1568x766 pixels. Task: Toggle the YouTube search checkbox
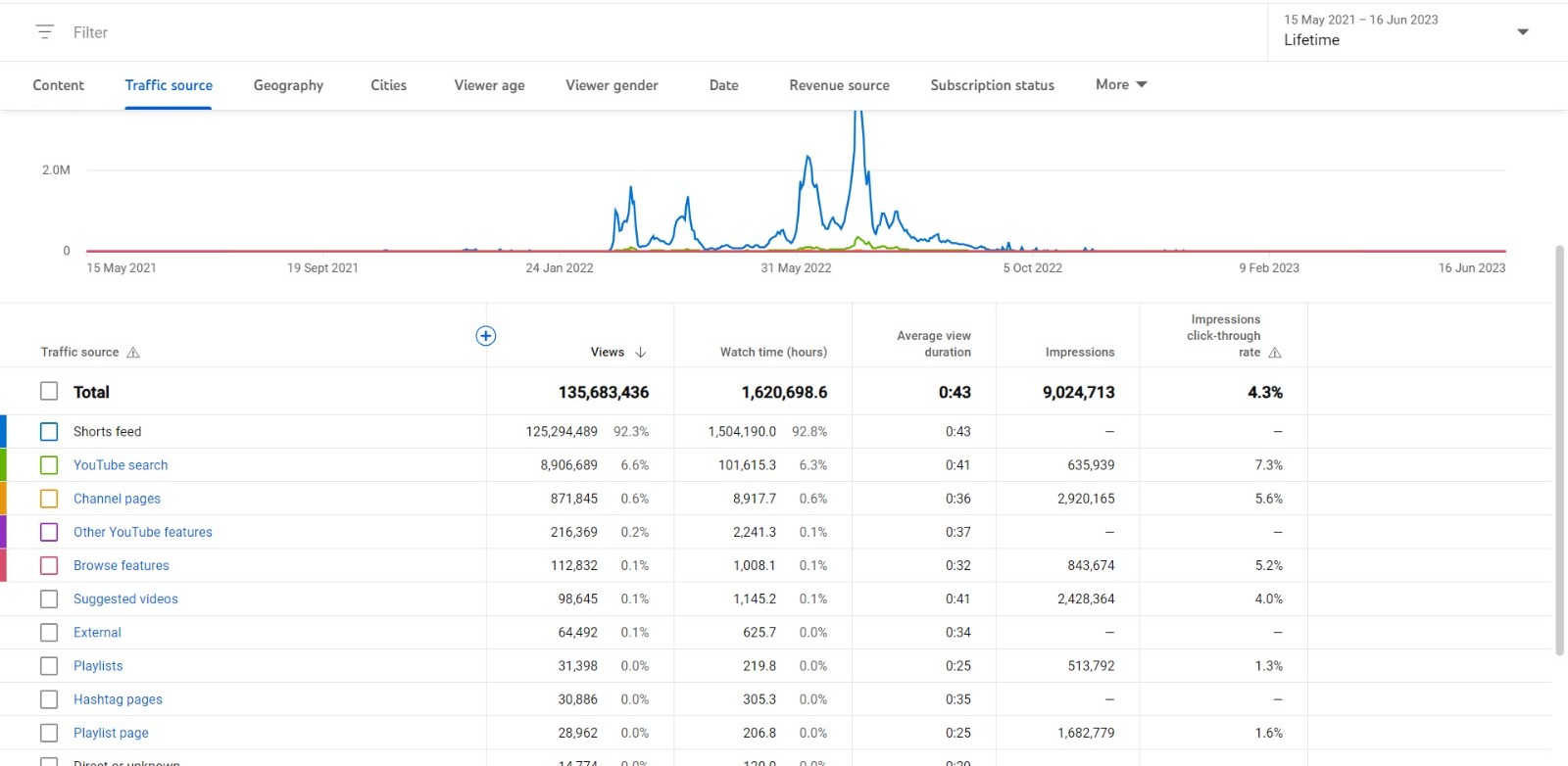pos(49,465)
